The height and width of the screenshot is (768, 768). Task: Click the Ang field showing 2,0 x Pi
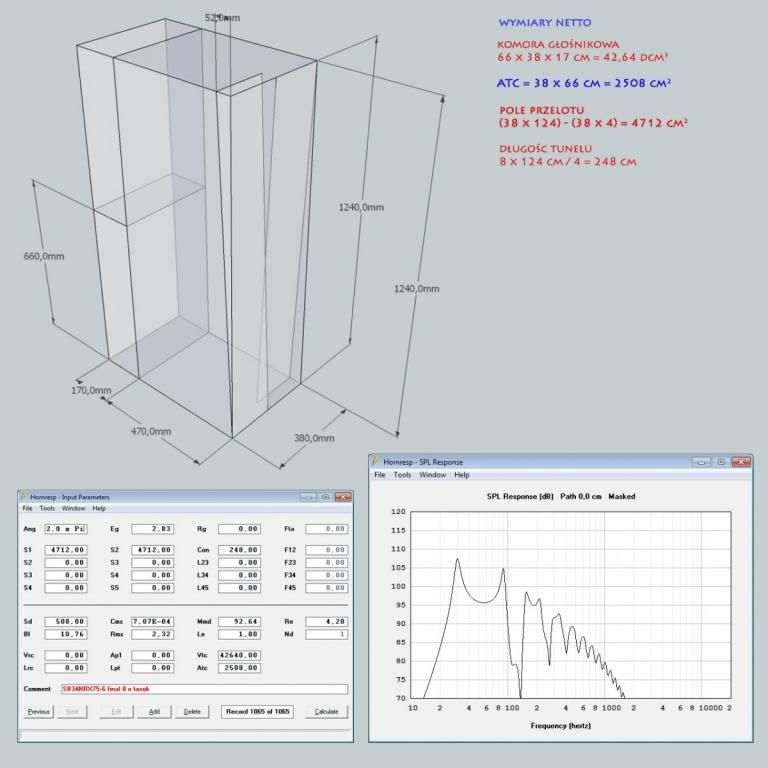pos(66,529)
